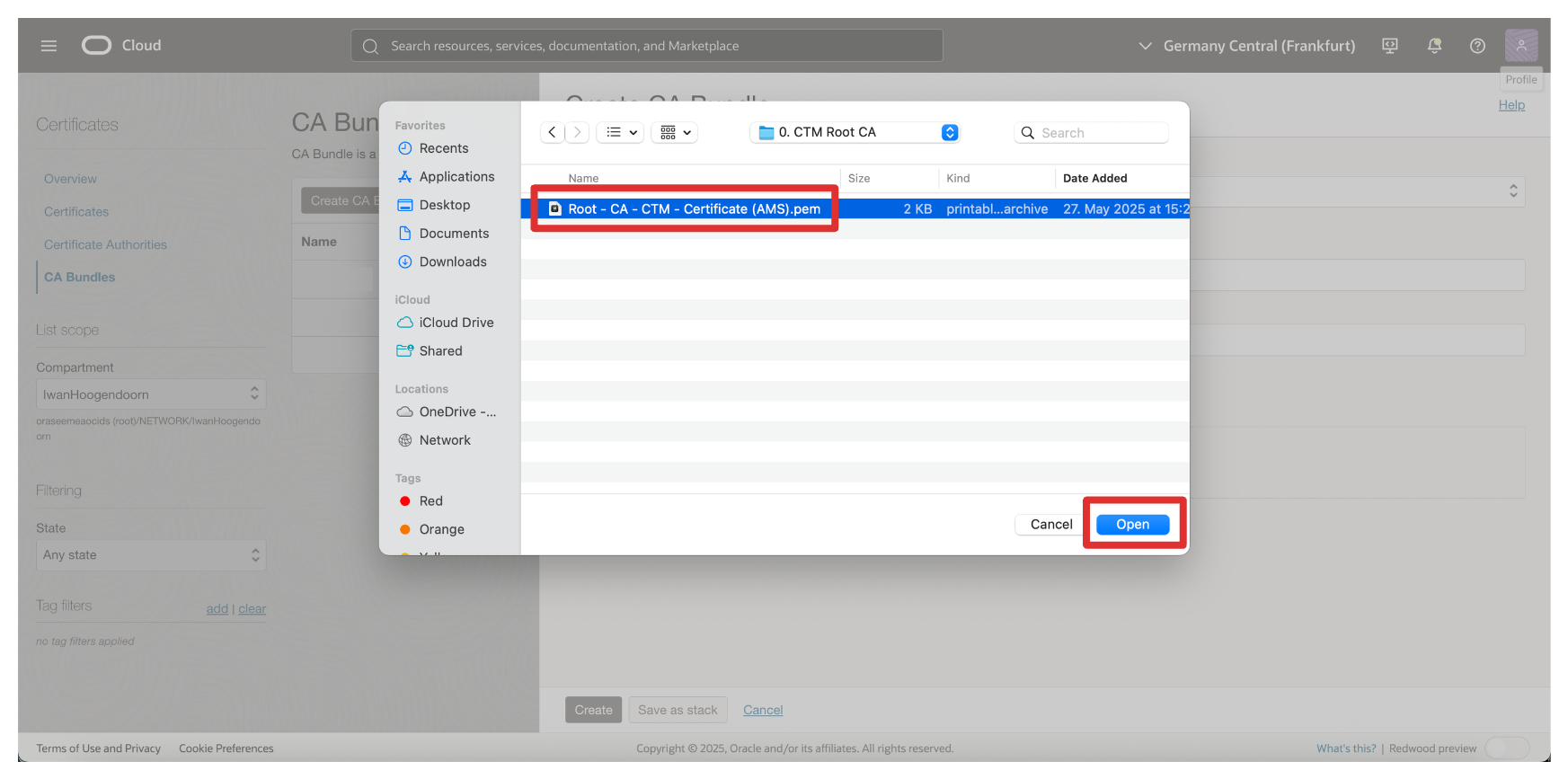This screenshot has width=1568, height=779.
Task: Select the Root - CA - CTM certificate file
Action: (693, 209)
